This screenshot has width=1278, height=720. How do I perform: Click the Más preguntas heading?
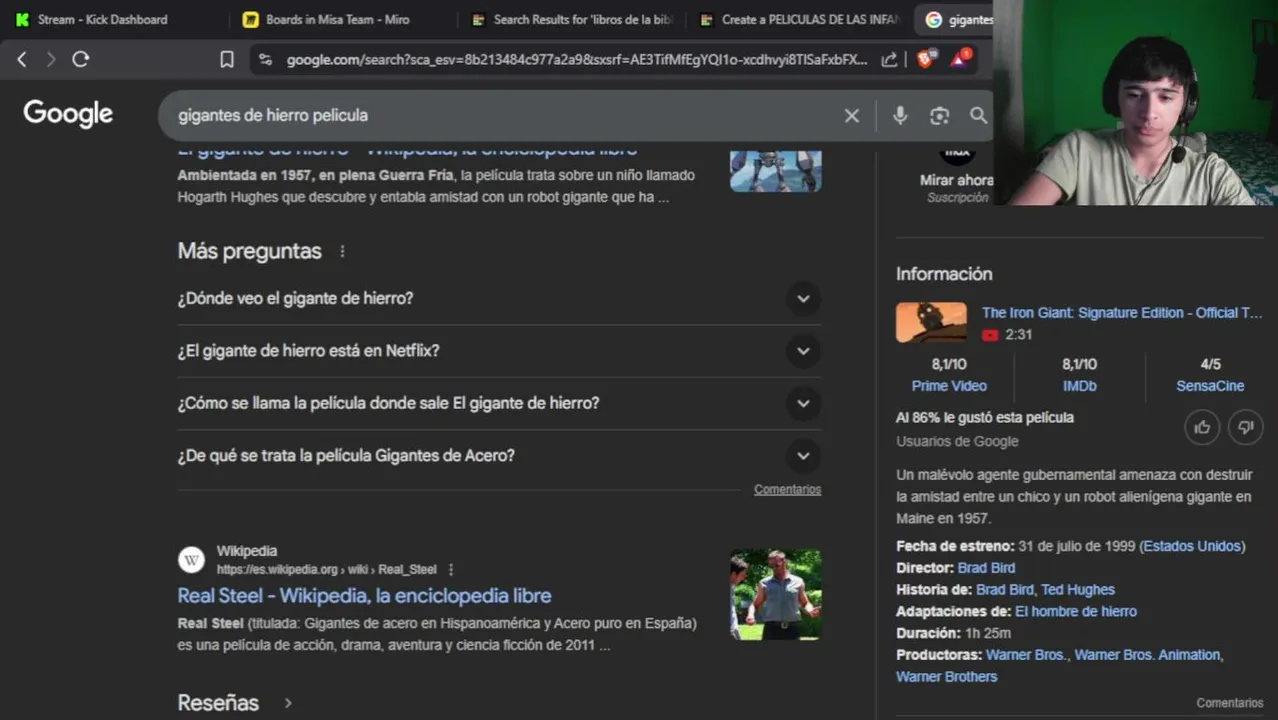pyautogui.click(x=250, y=252)
